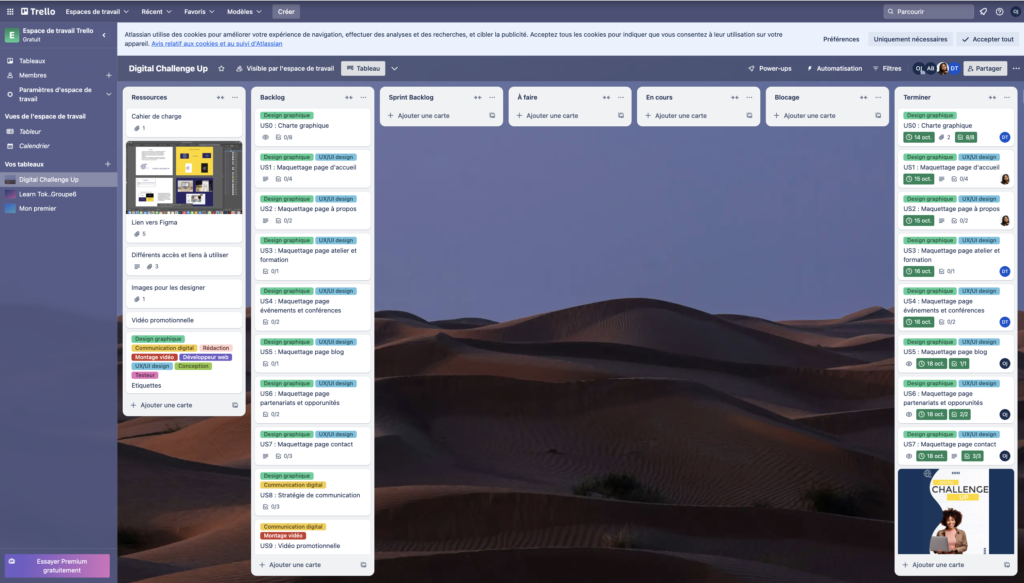
Task: Open the board view switcher chevron
Action: coord(394,69)
